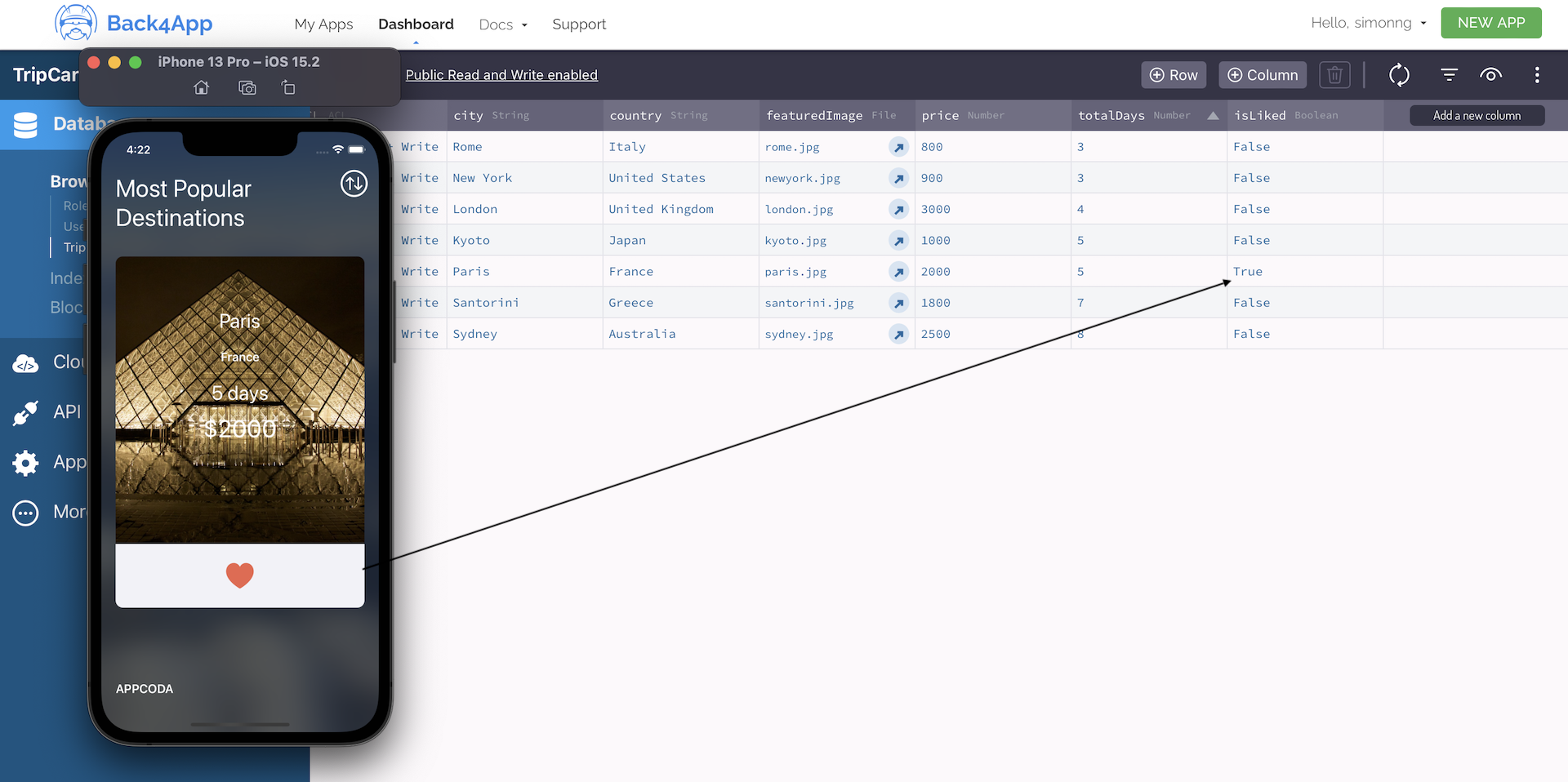Sort by totalDays column arrow

pos(1213,116)
